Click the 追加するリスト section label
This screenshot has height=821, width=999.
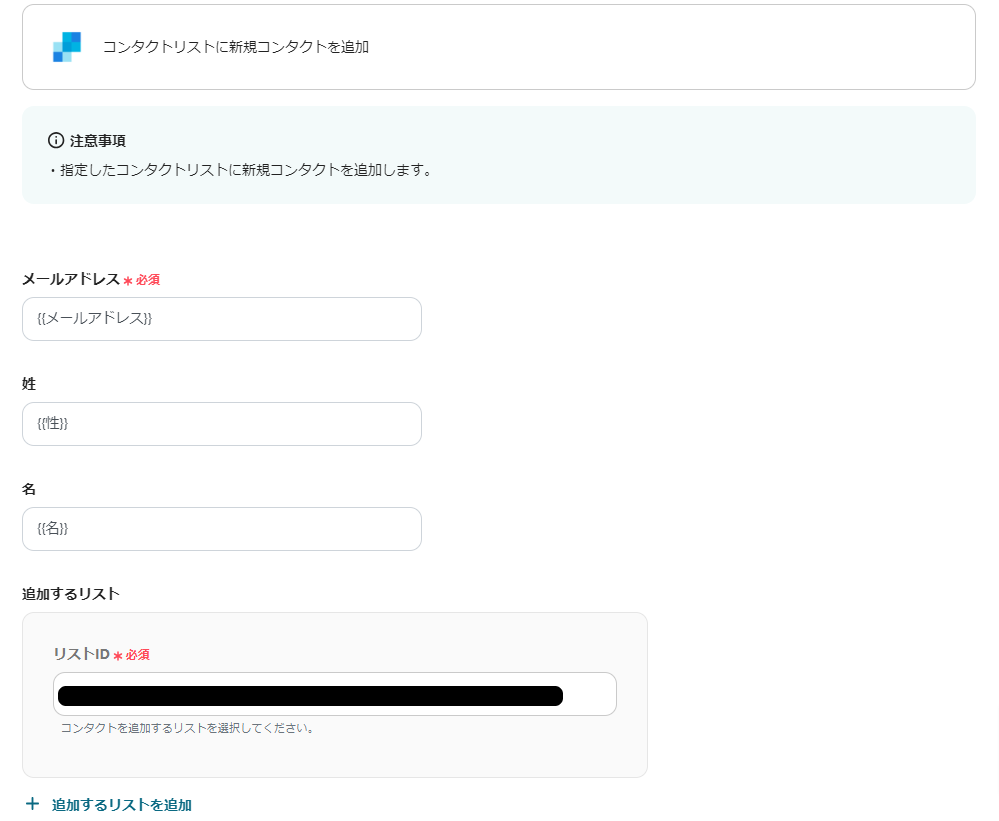point(71,594)
